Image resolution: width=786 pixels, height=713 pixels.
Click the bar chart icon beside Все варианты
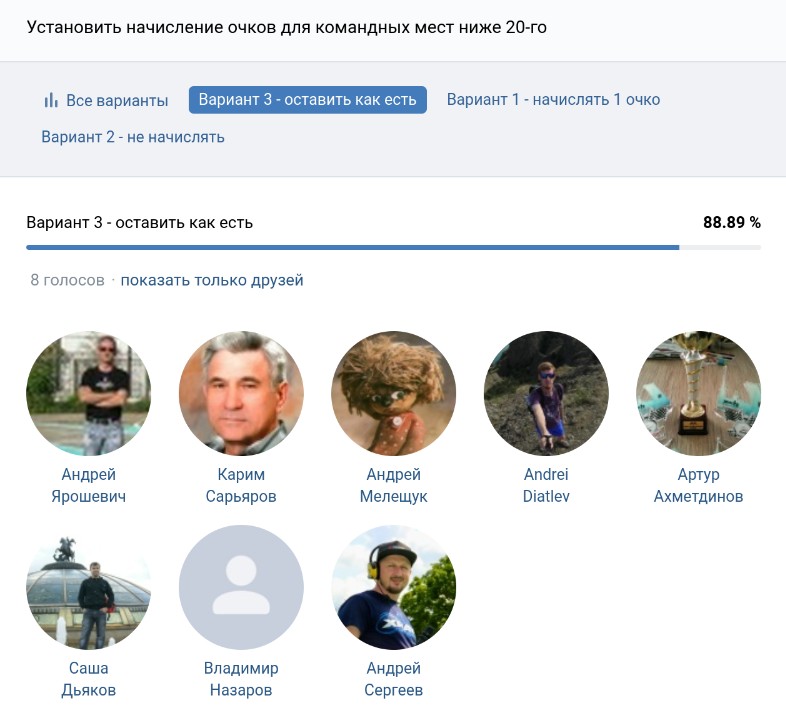(x=51, y=100)
